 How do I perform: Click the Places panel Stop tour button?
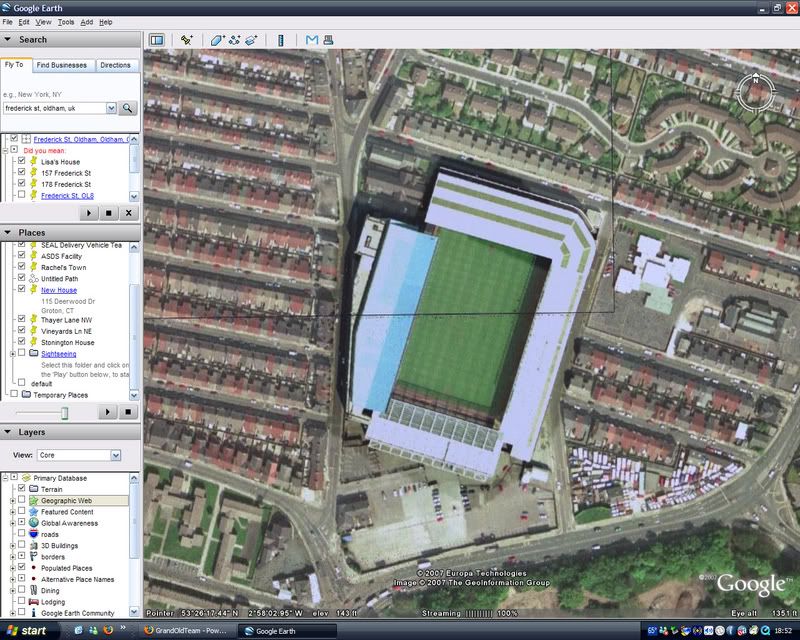coord(128,412)
